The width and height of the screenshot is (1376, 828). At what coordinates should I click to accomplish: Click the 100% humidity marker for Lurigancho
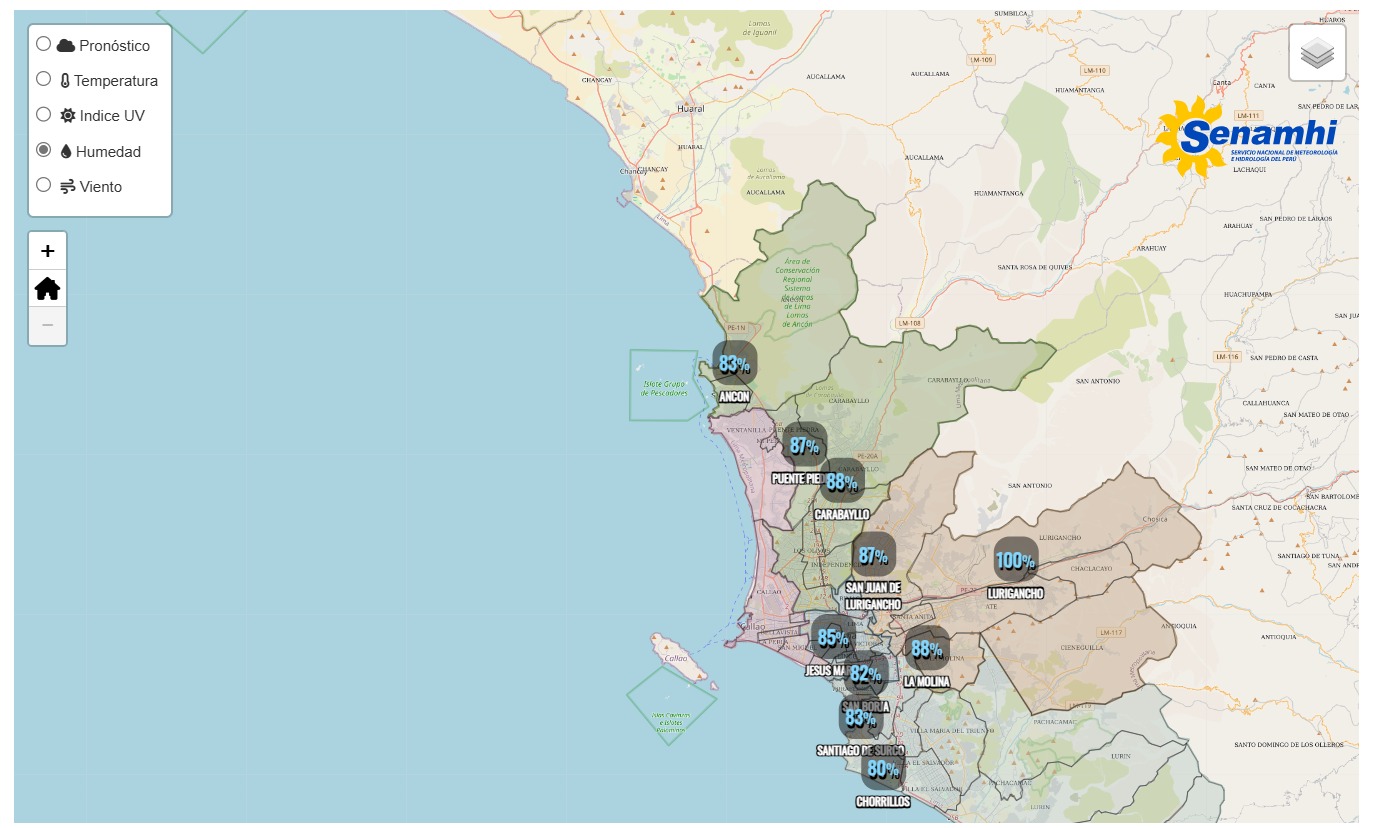(x=1015, y=561)
